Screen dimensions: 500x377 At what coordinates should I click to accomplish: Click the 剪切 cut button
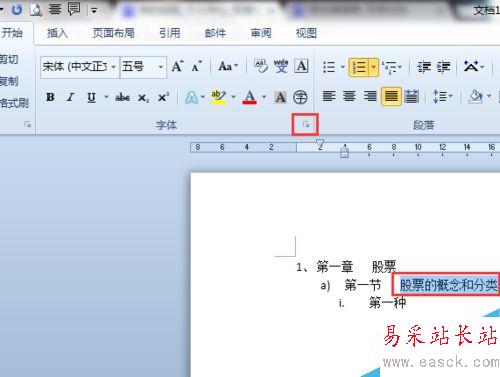click(9, 60)
